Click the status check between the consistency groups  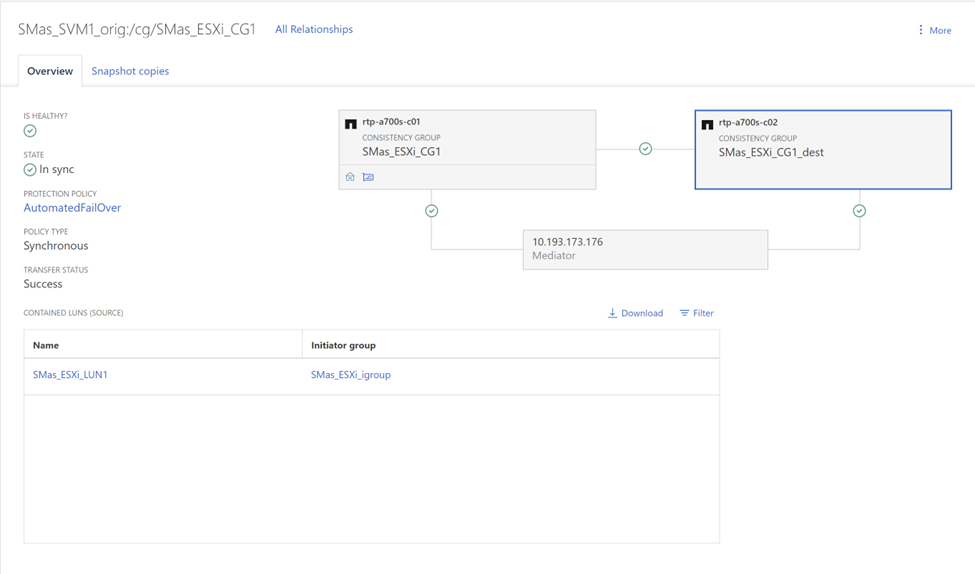tap(646, 149)
